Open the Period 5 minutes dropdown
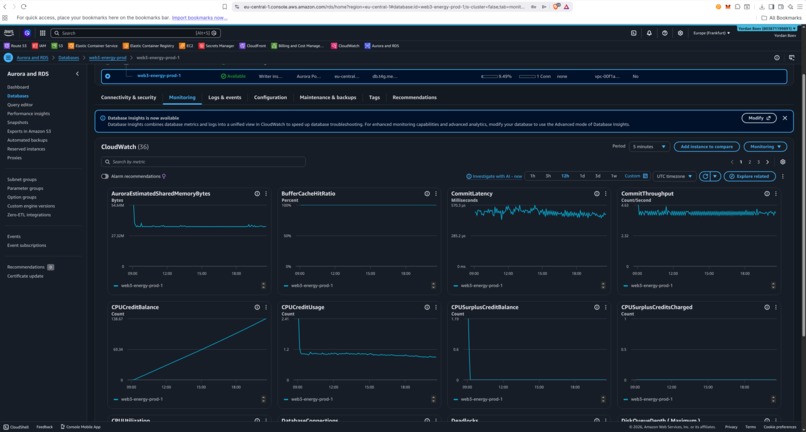Viewport: 806px width, 432px height. 649,147
